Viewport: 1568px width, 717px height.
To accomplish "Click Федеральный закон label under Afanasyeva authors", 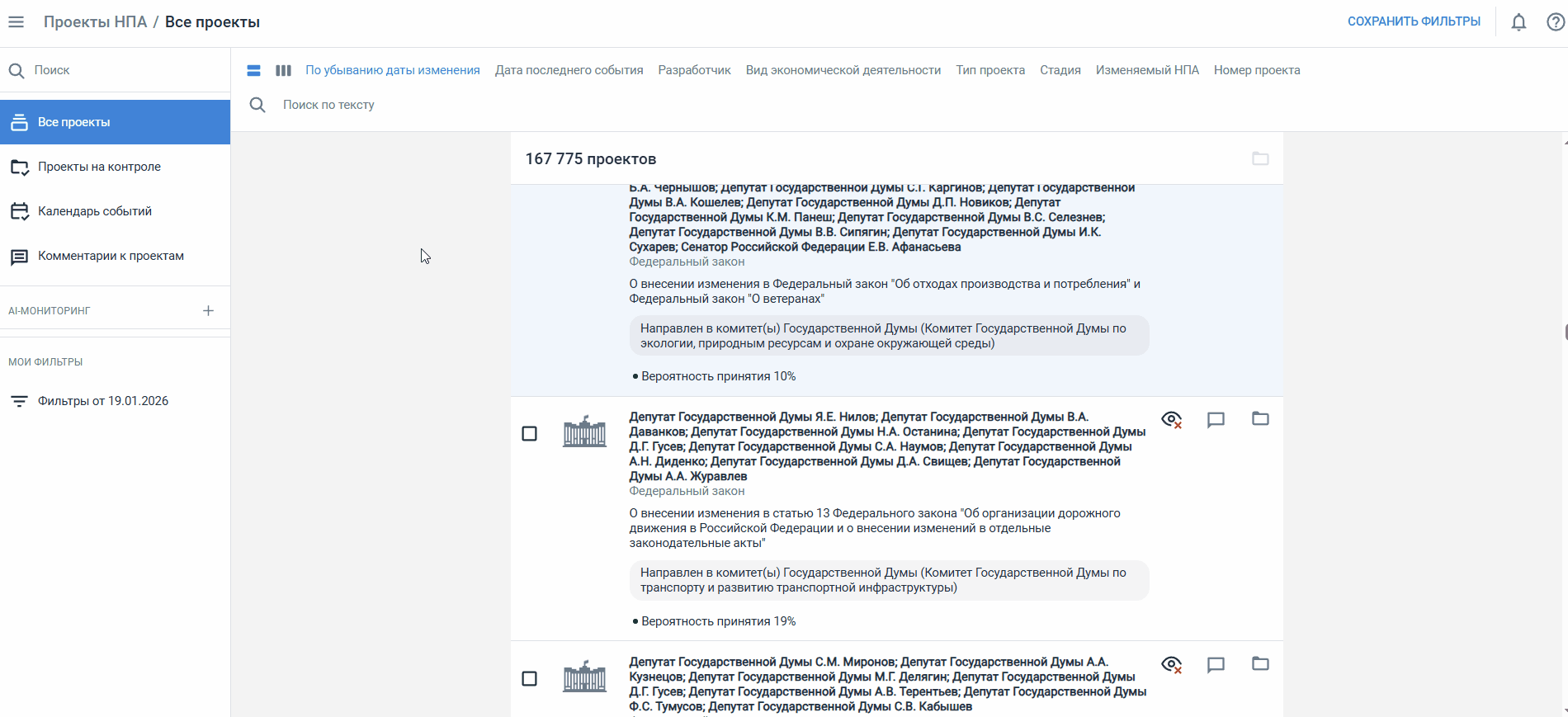I will (x=687, y=262).
